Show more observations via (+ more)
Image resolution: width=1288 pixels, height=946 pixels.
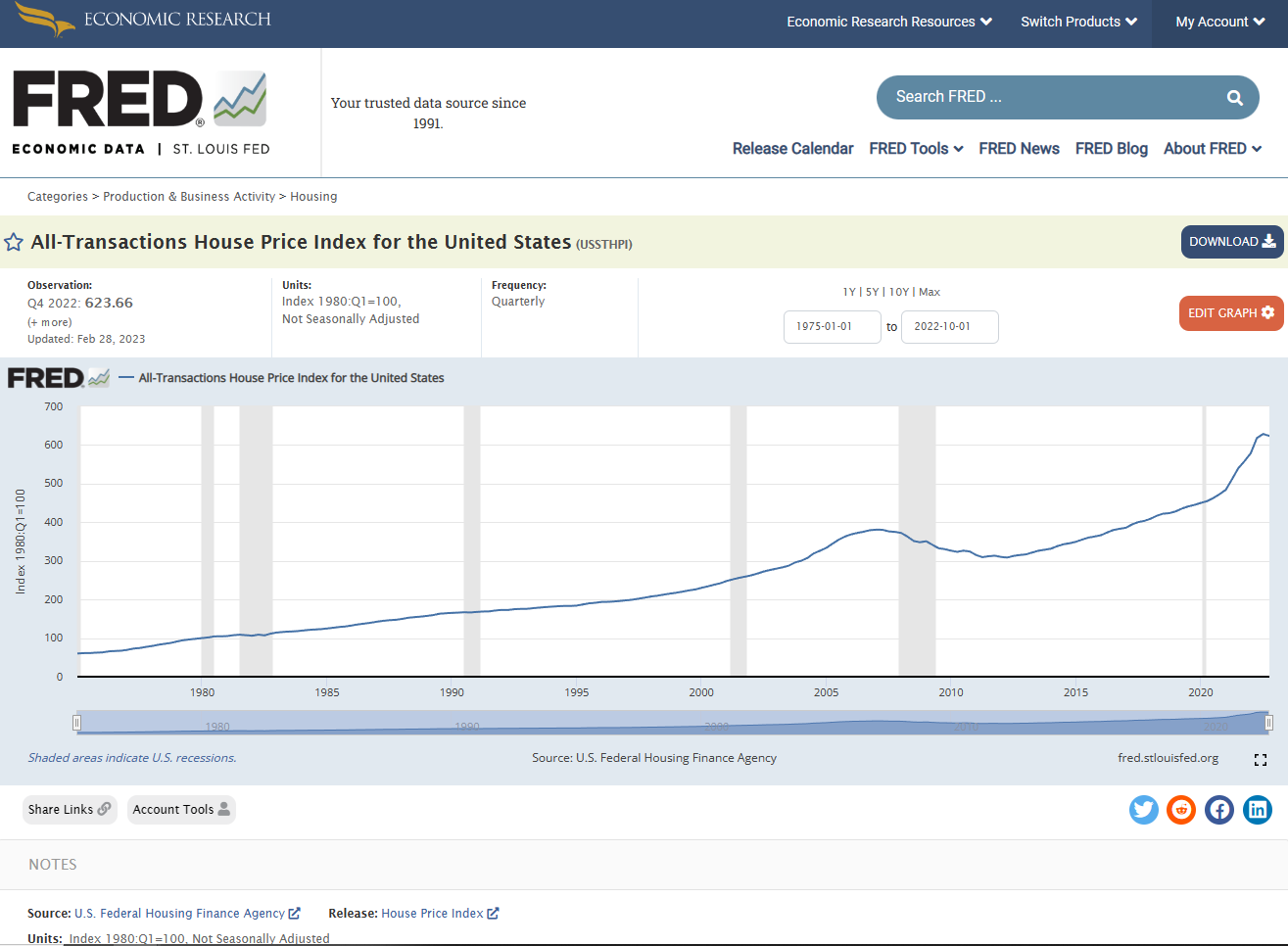pos(50,322)
